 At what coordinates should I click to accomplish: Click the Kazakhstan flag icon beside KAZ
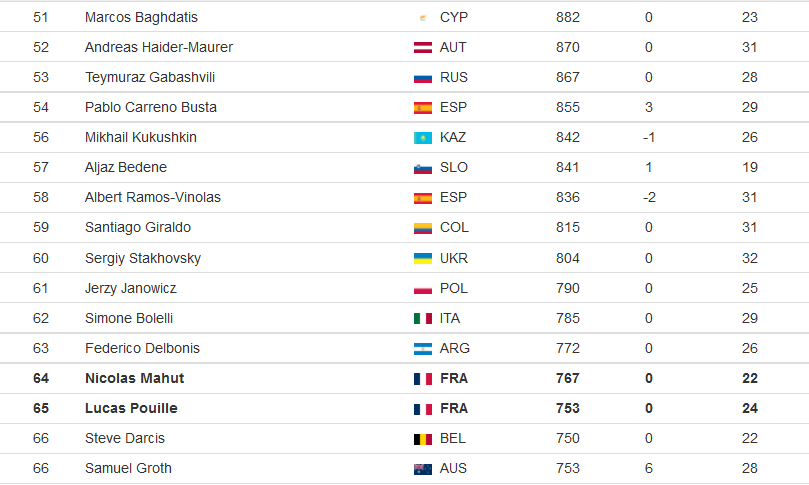point(423,138)
